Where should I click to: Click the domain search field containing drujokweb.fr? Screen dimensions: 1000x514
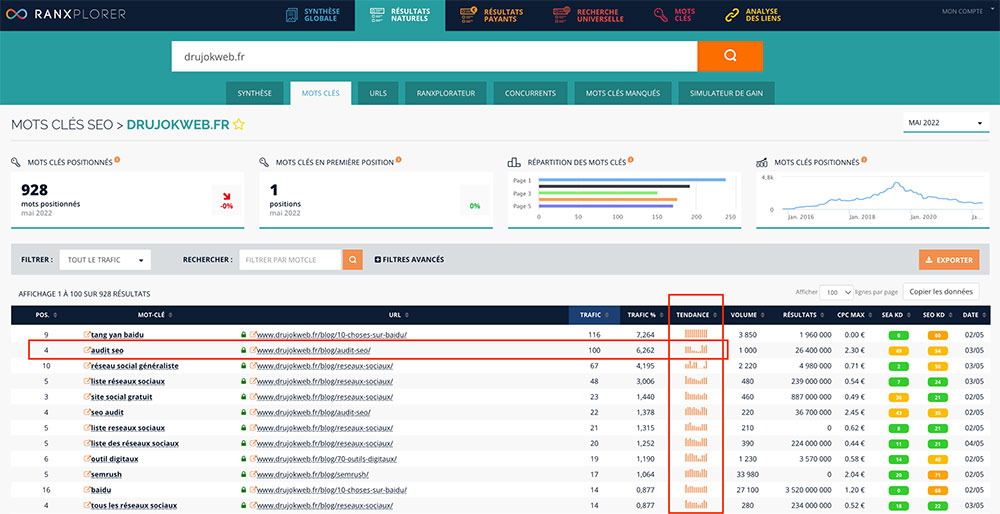coord(434,56)
